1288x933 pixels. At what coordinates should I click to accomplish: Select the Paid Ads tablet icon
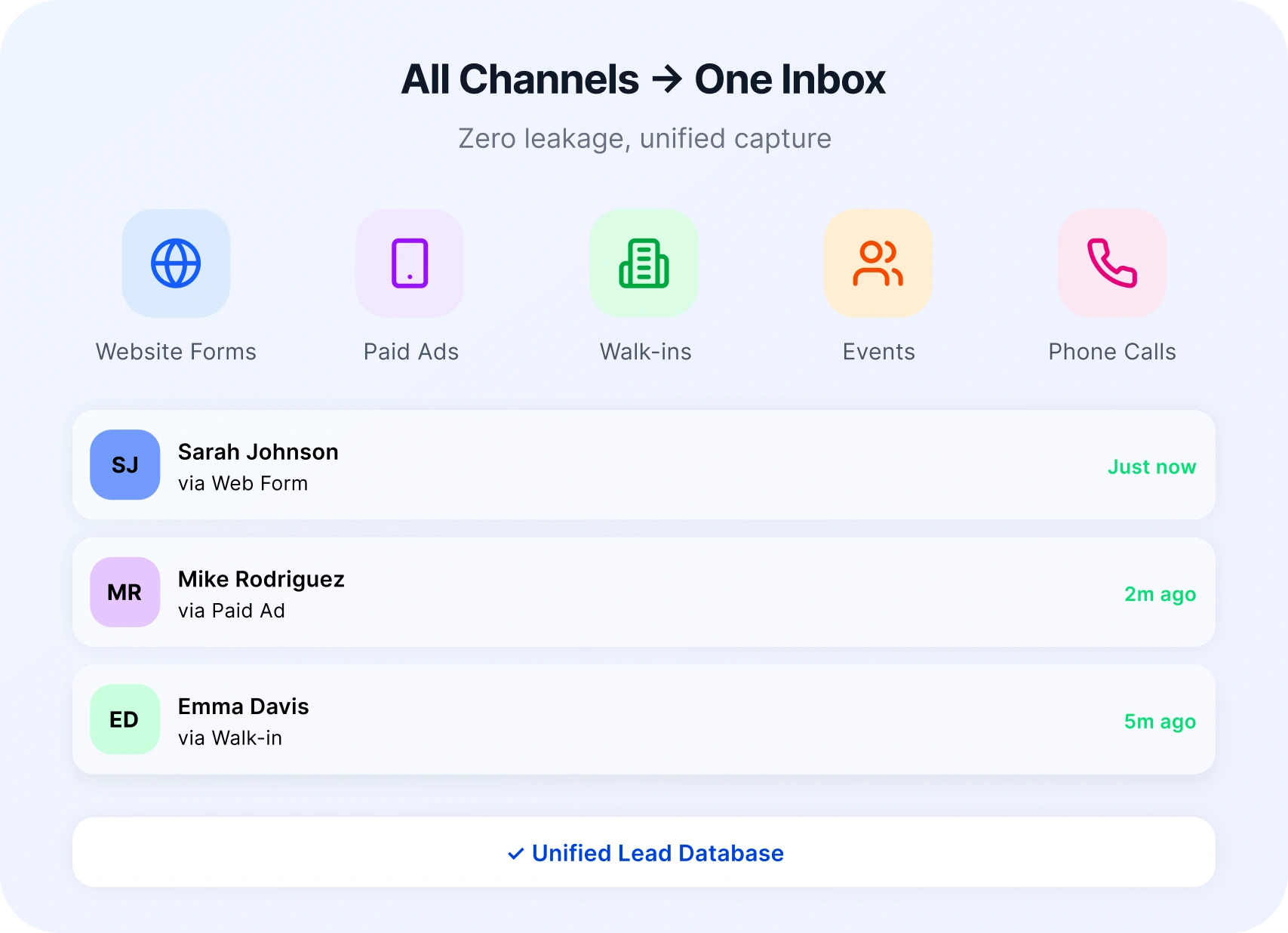pos(410,263)
